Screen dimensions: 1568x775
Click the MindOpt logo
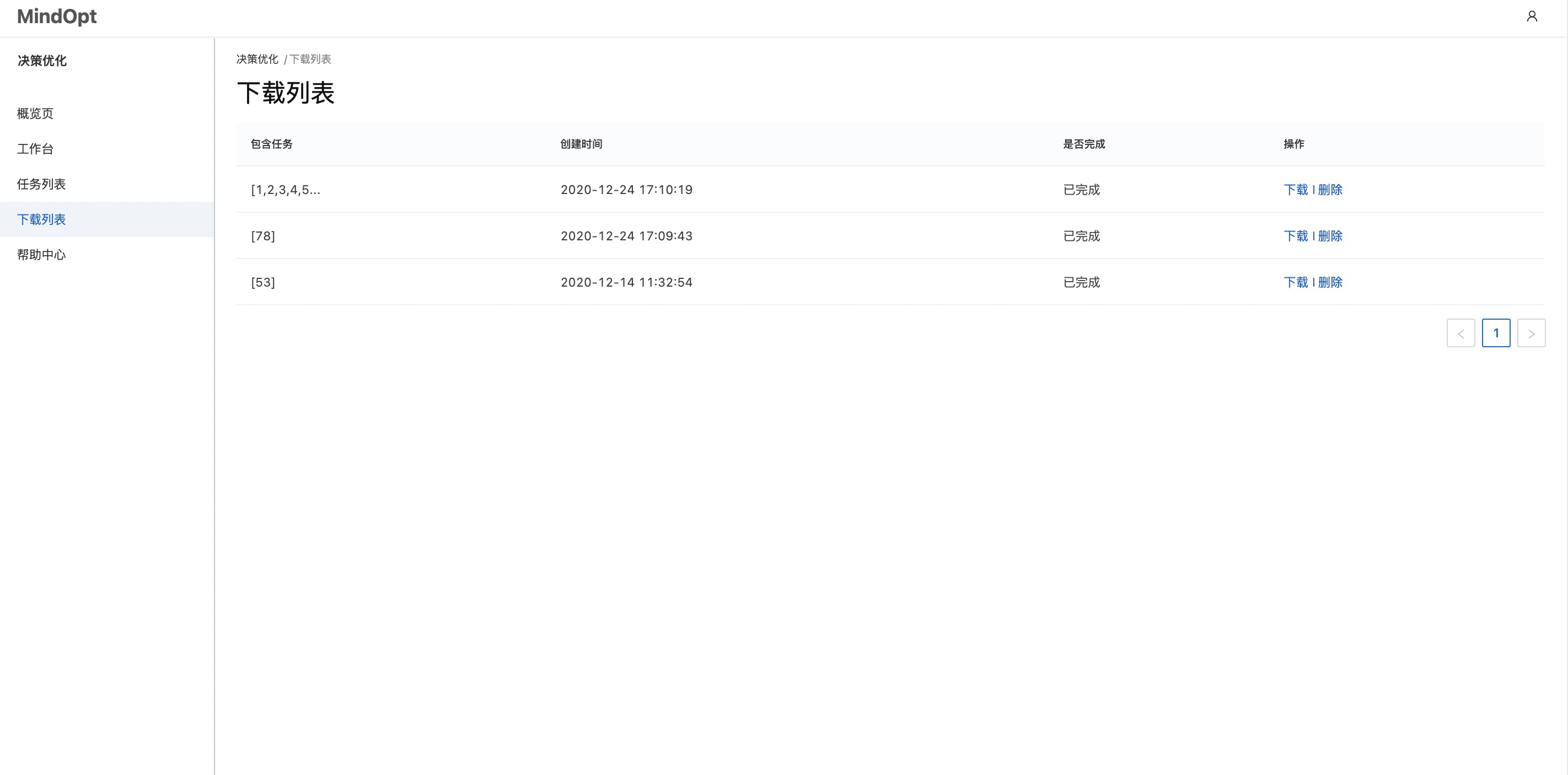(x=57, y=17)
